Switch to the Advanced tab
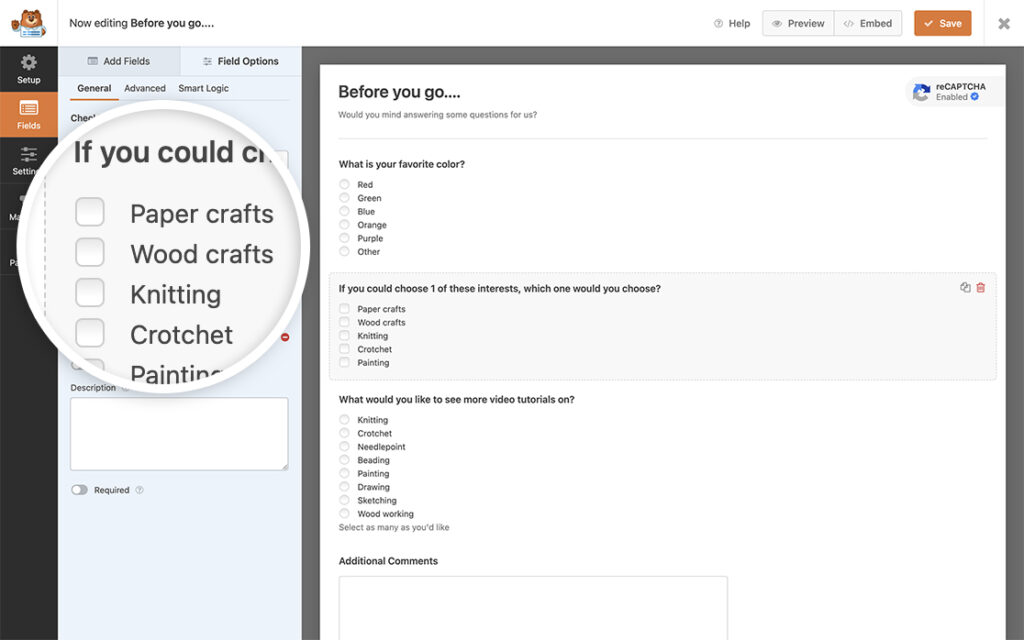Screen dimensions: 1024x640 (x=145, y=88)
